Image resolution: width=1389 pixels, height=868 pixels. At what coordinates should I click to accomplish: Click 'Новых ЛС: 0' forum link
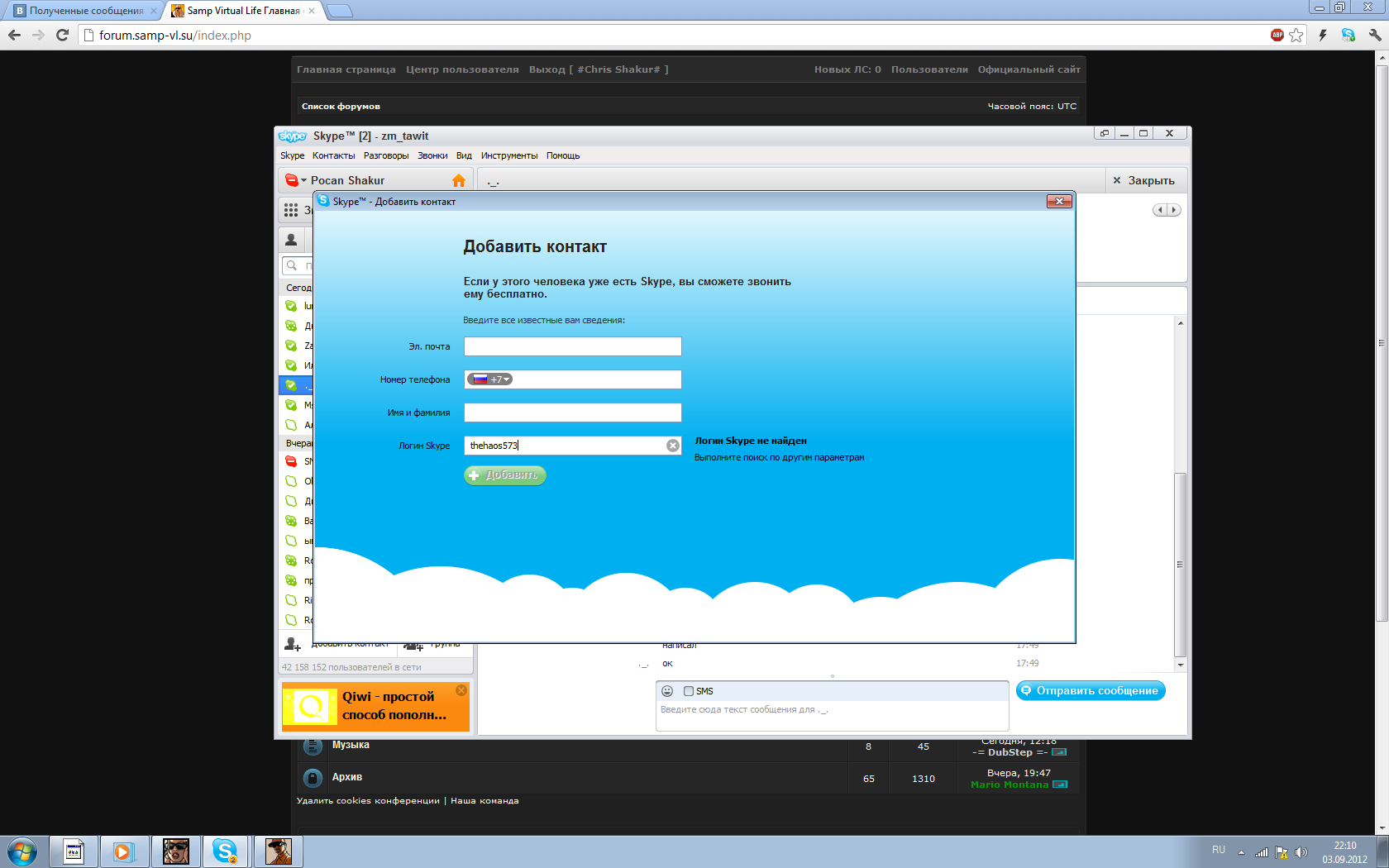click(x=847, y=69)
